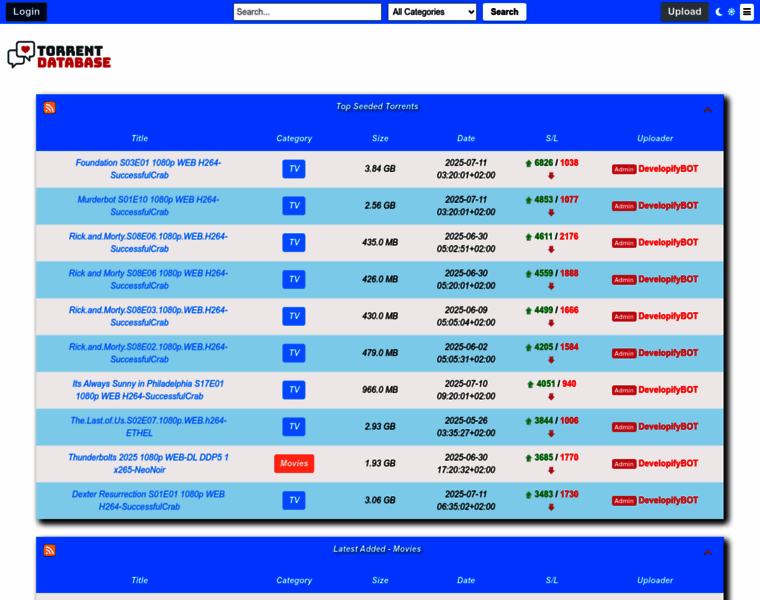Open Rick.and.Morty.S08E03 torrent link
The image size is (760, 600).
coord(148,316)
